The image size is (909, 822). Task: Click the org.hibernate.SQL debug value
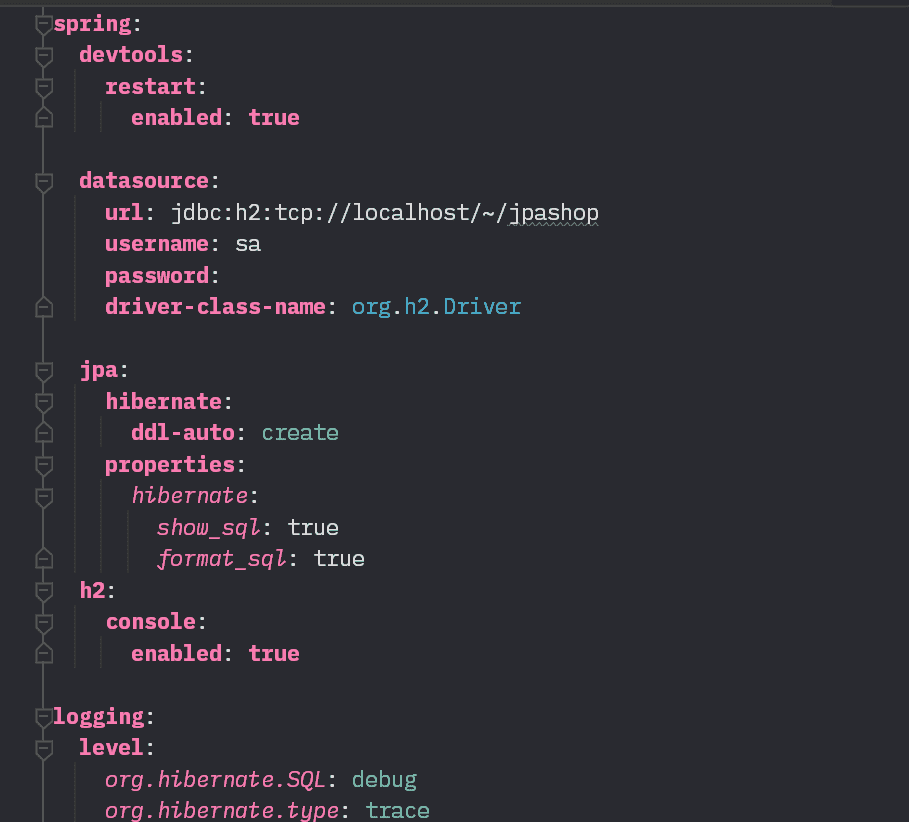tap(384, 780)
